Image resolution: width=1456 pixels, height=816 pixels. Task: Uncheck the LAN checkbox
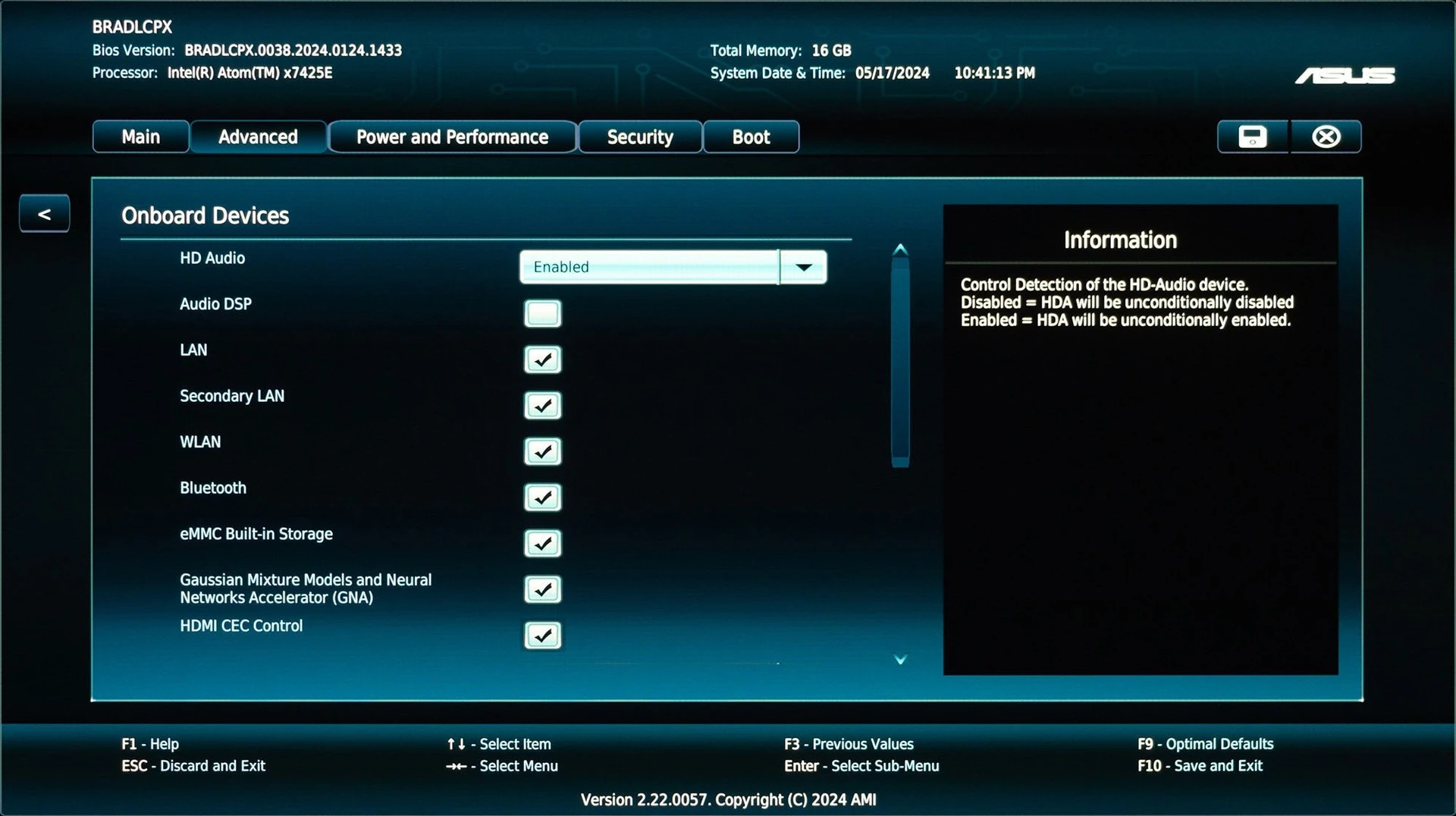[542, 359]
